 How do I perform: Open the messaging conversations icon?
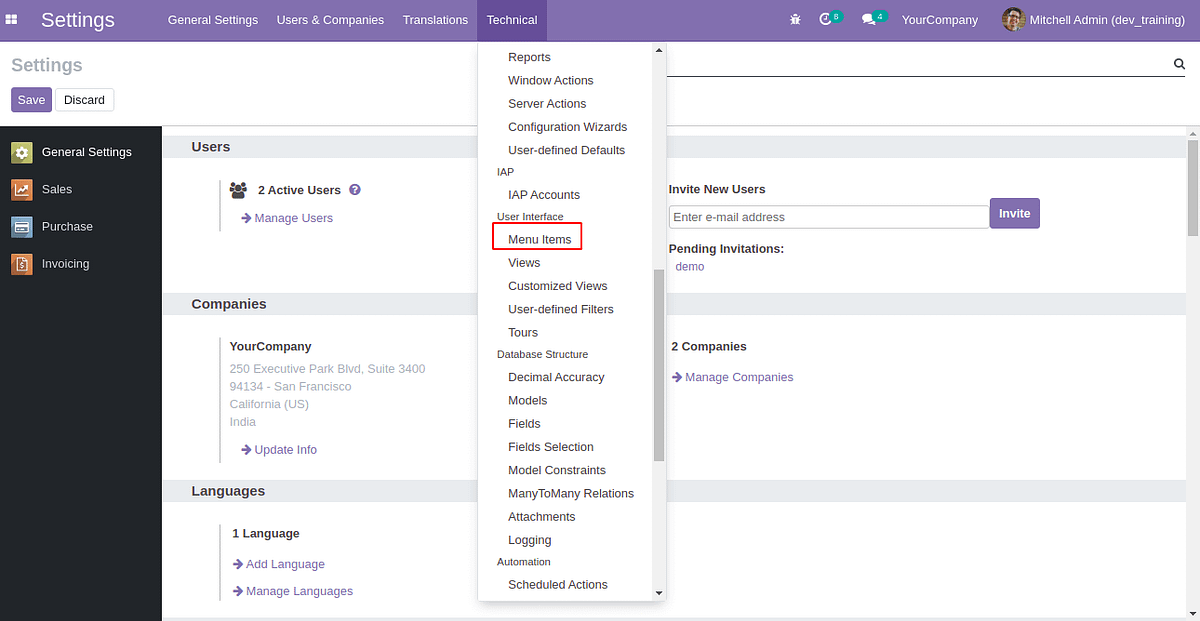click(869, 19)
